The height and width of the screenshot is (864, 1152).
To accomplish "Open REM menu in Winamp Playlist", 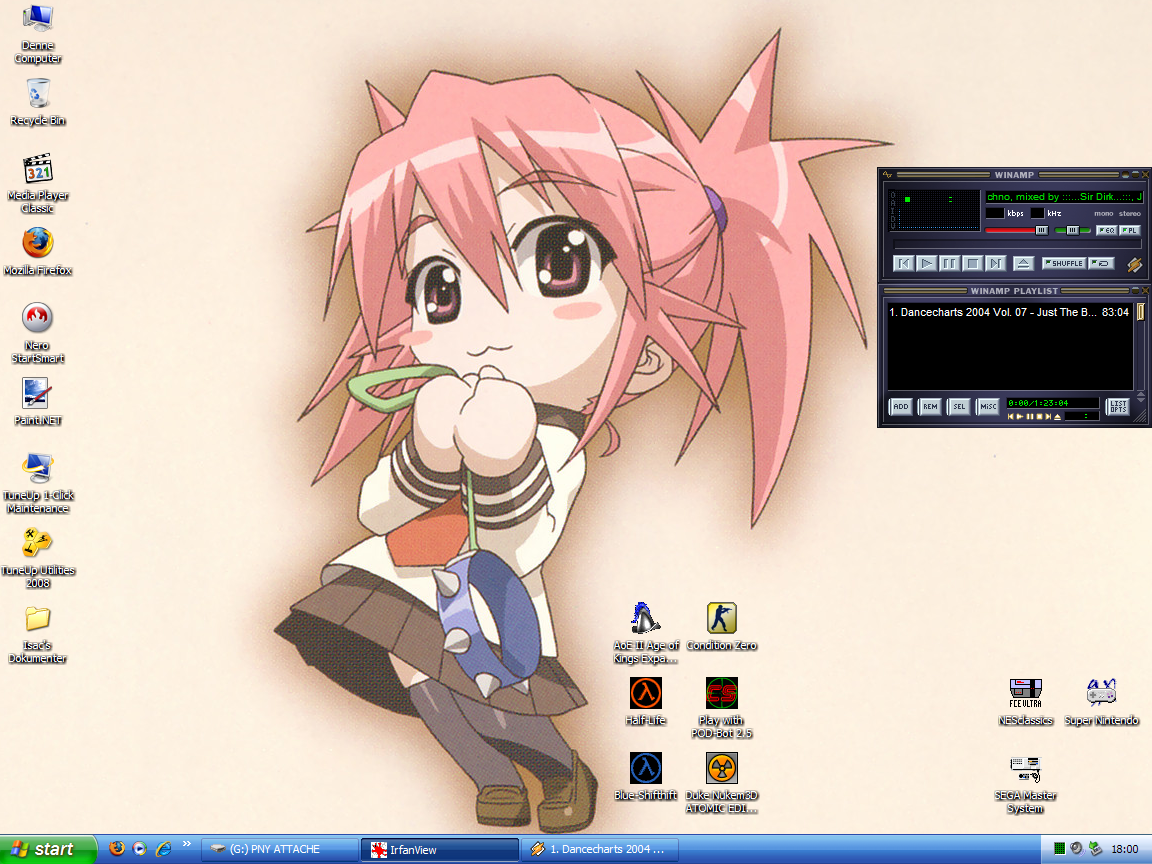I will point(930,407).
